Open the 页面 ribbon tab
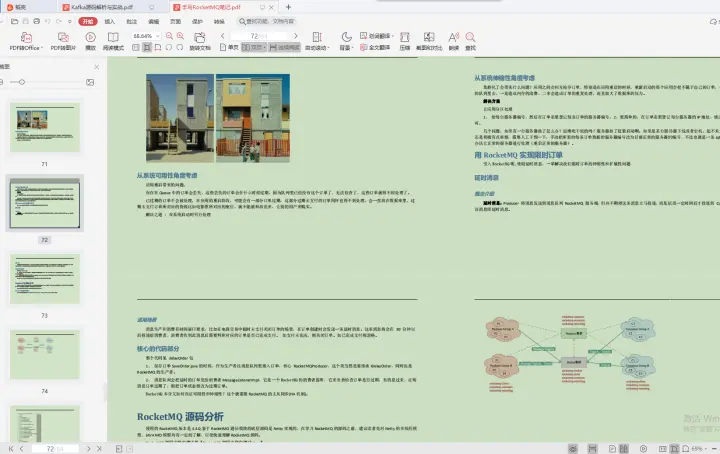The height and width of the screenshot is (454, 720). [175, 21]
